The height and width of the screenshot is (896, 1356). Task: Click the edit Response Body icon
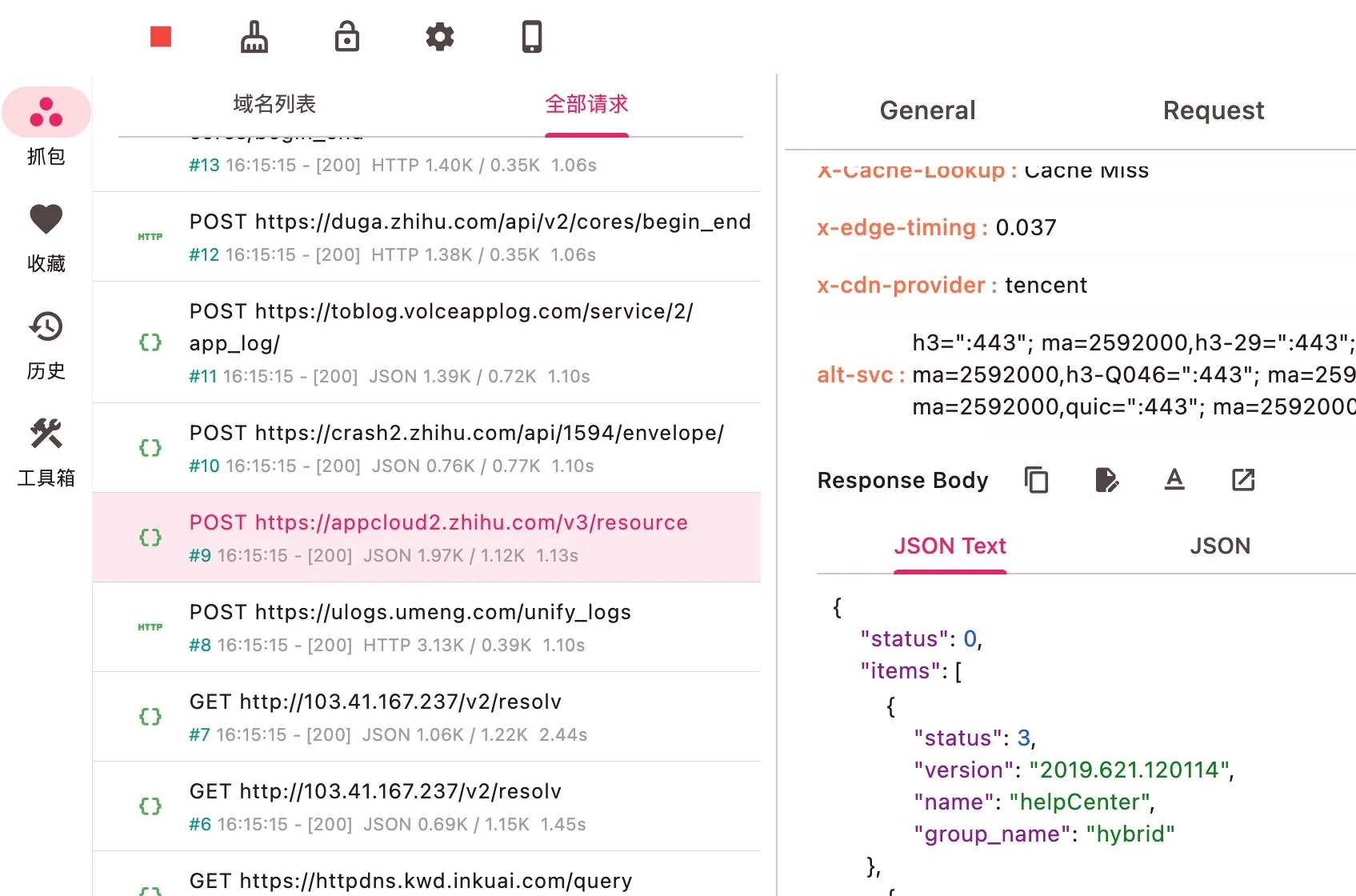pos(1106,480)
